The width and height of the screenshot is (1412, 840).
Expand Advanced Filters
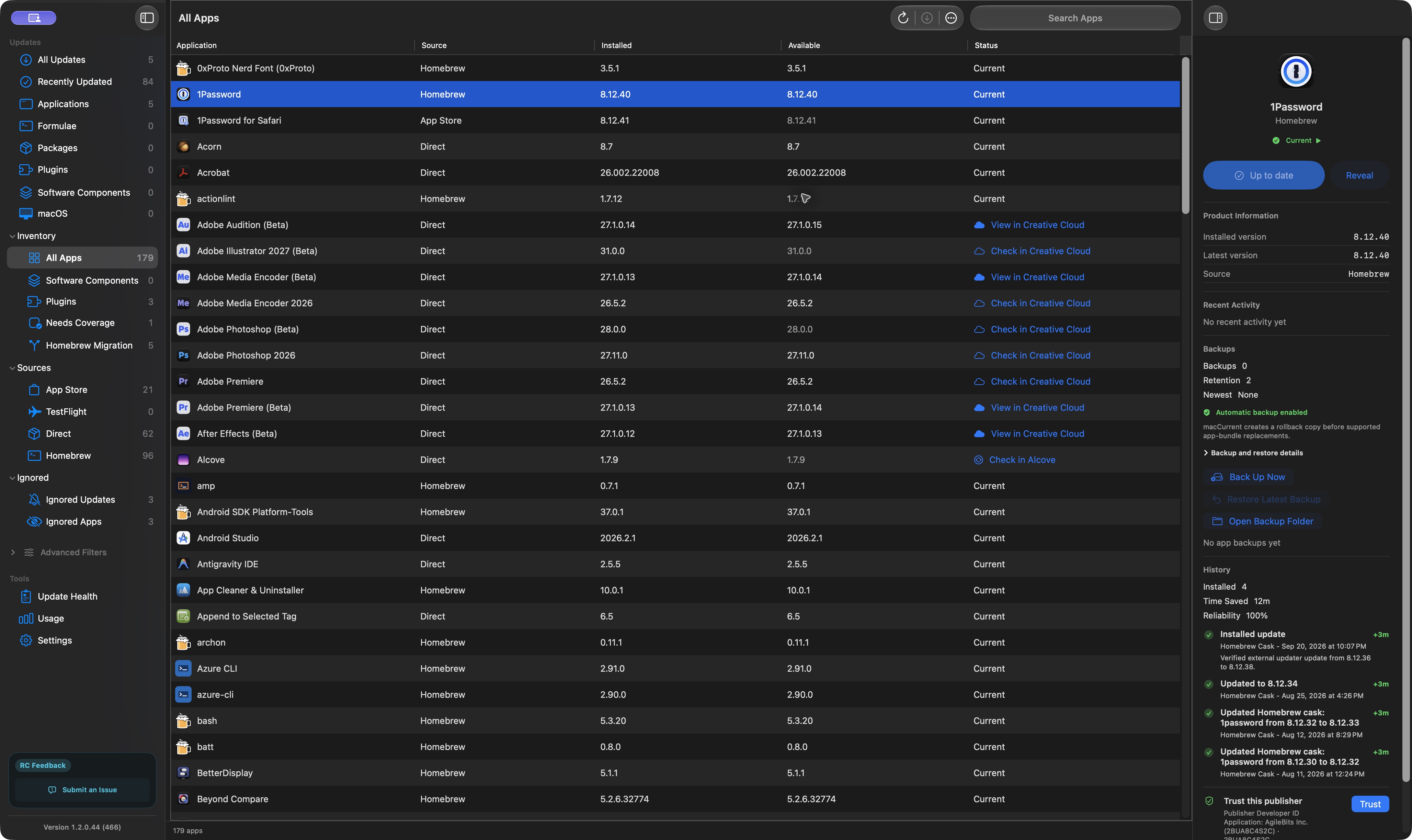12,553
